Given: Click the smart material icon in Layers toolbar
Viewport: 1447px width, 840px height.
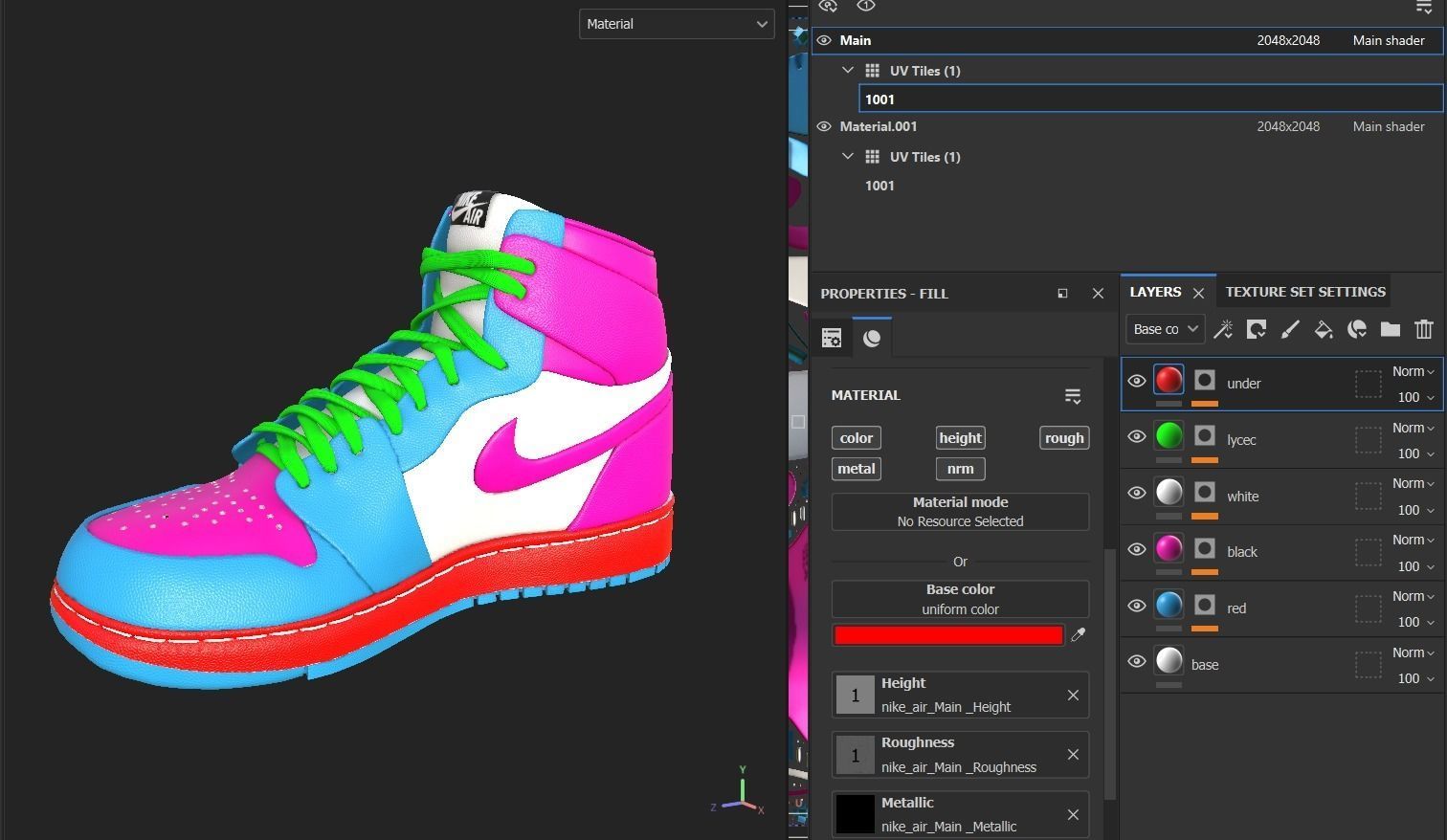Looking at the screenshot, I should (x=1357, y=329).
